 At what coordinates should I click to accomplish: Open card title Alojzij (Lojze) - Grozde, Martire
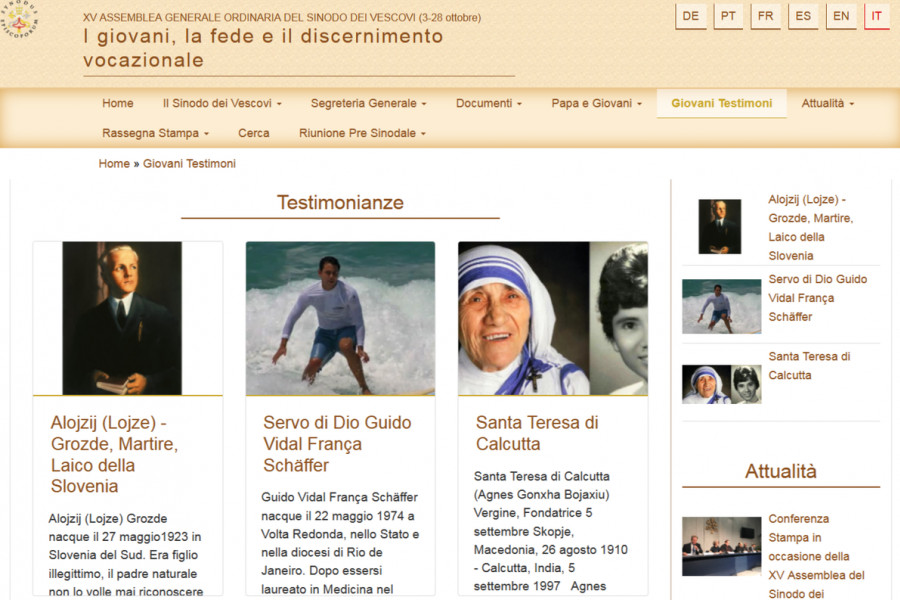pyautogui.click(x=114, y=454)
